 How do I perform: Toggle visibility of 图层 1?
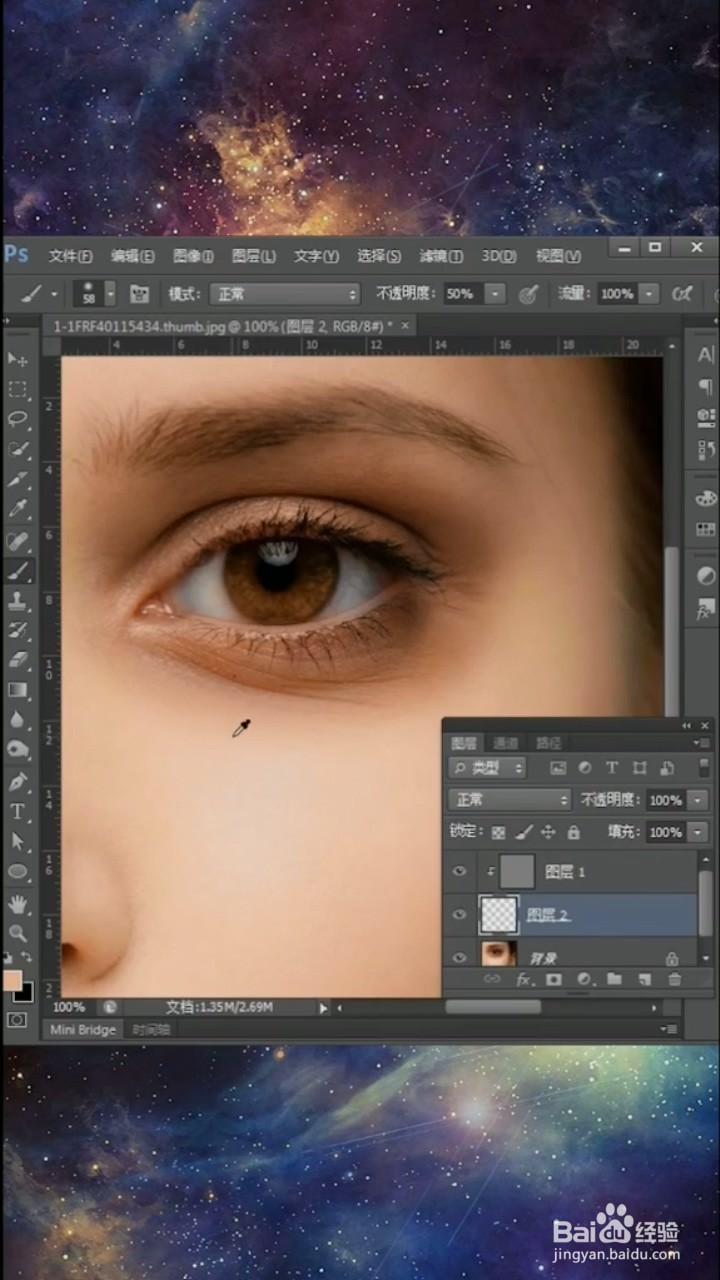(x=459, y=872)
